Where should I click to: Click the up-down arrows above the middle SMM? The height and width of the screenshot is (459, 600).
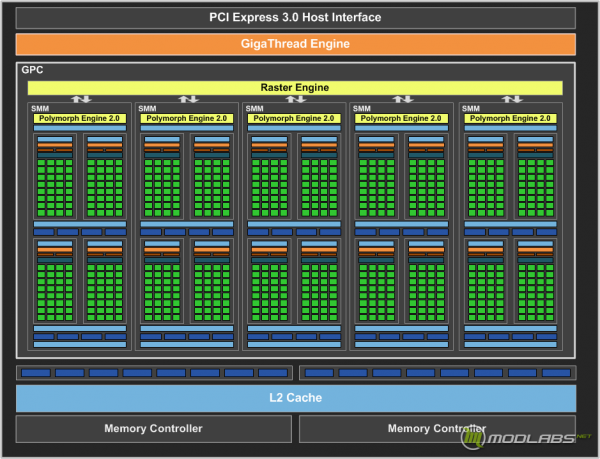tap(295, 99)
